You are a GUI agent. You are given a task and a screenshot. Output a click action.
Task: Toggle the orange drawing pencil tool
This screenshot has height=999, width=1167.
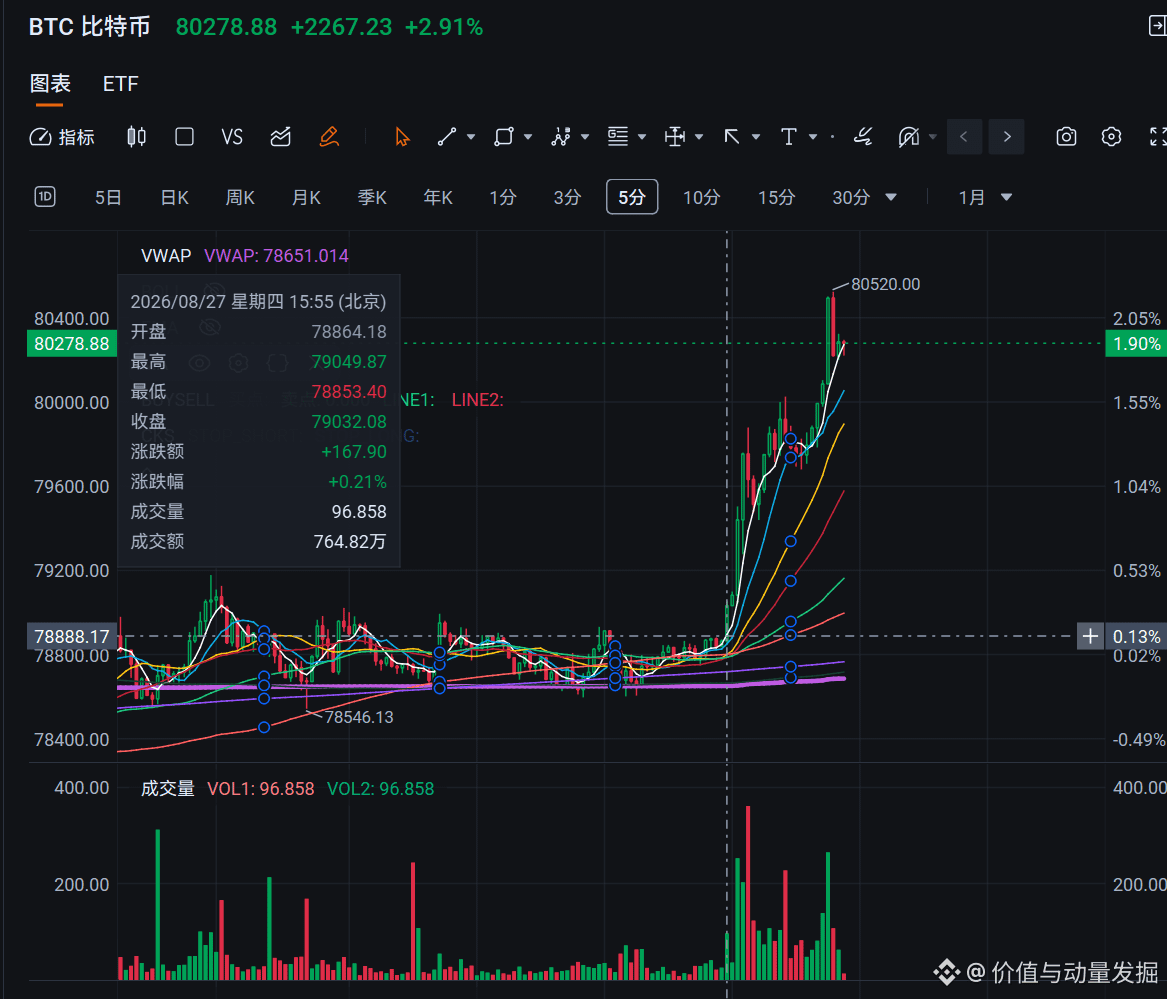pos(329,137)
